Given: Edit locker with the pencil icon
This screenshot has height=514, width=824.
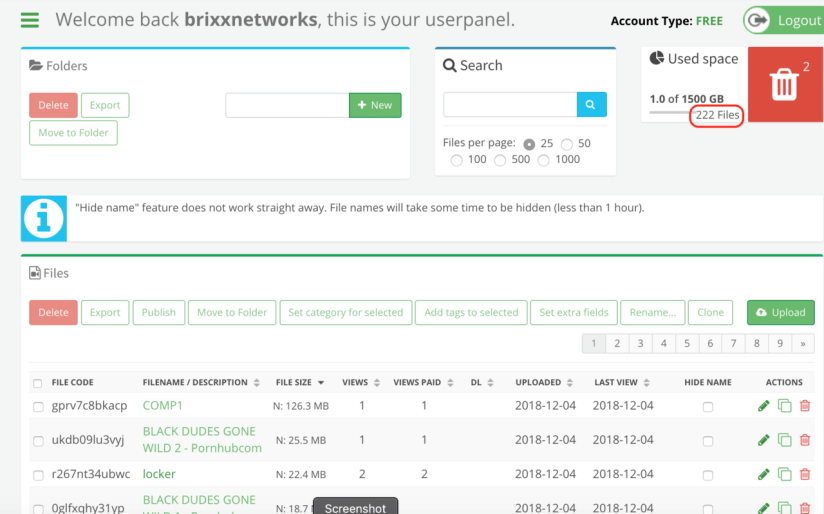Looking at the screenshot, I should 764,474.
